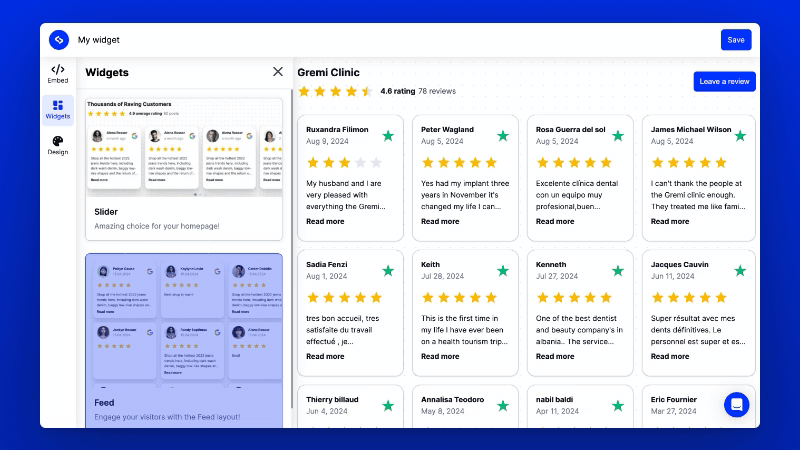The image size is (800, 450).
Task: Click green star badge on Rosa Guerra card
Action: [618, 136]
